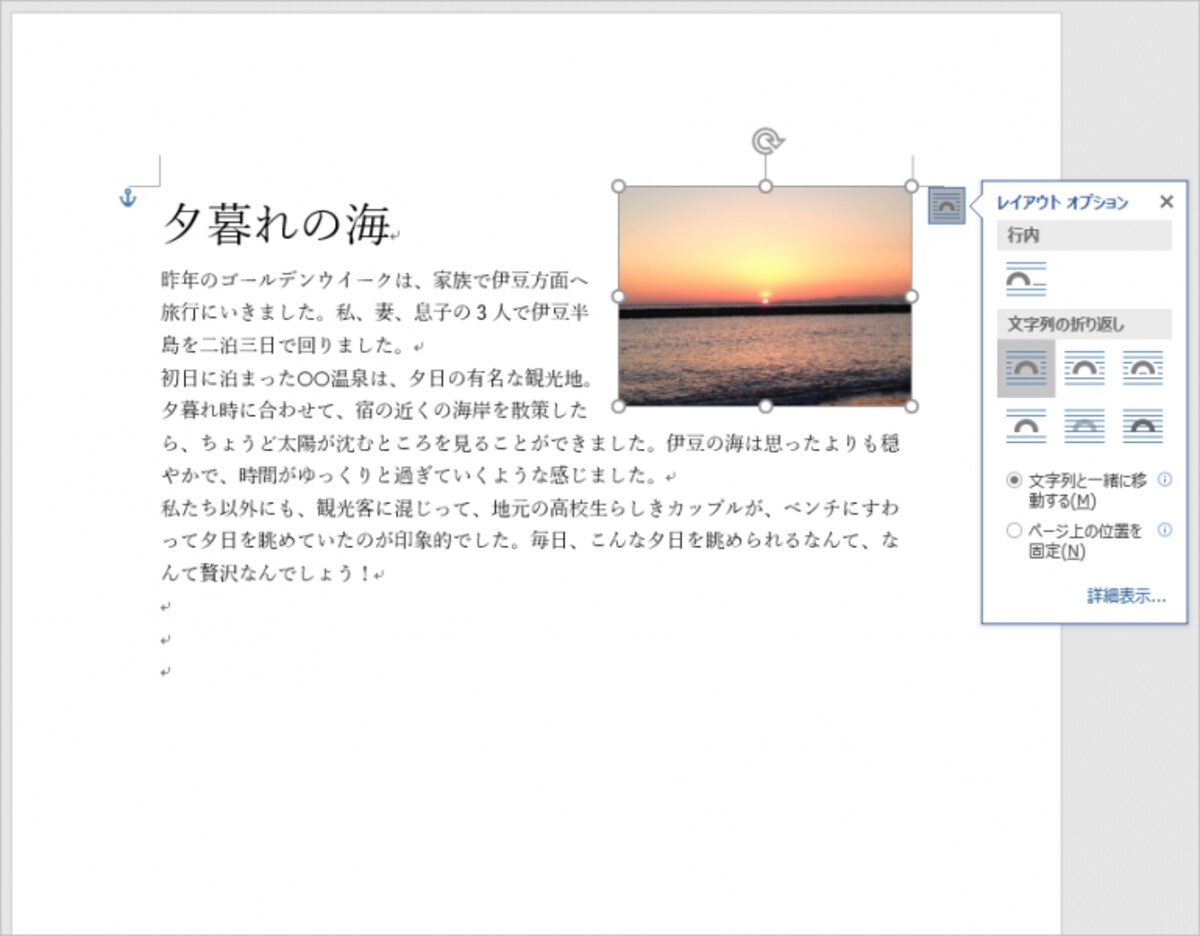Image resolution: width=1200 pixels, height=936 pixels.
Task: Close the レイアウト オプション panel
Action: tap(1166, 202)
